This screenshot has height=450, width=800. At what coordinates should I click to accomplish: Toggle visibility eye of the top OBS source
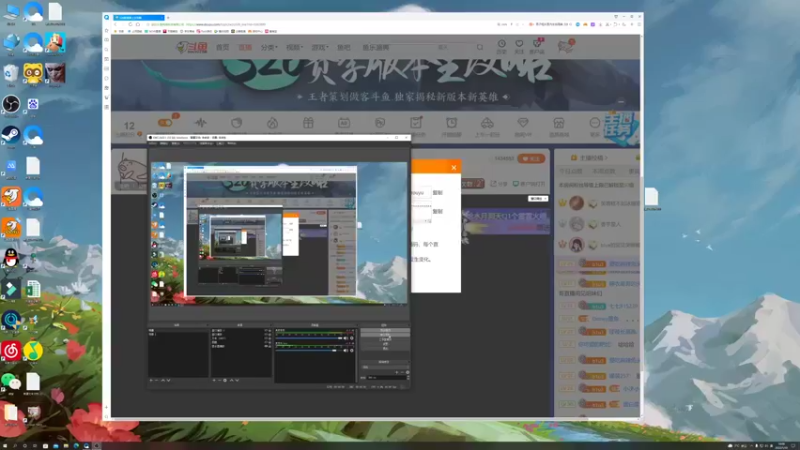click(x=265, y=331)
